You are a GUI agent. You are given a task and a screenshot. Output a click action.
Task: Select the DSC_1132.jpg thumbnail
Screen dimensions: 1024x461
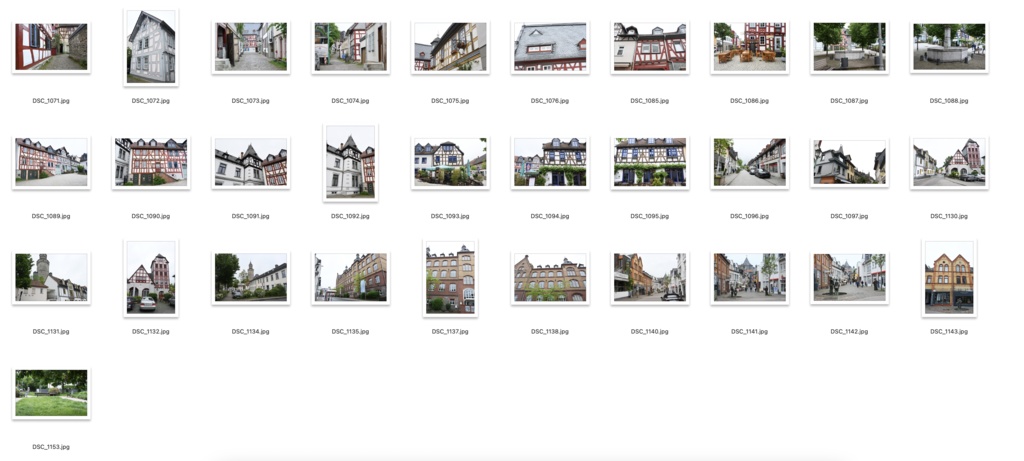(x=151, y=278)
